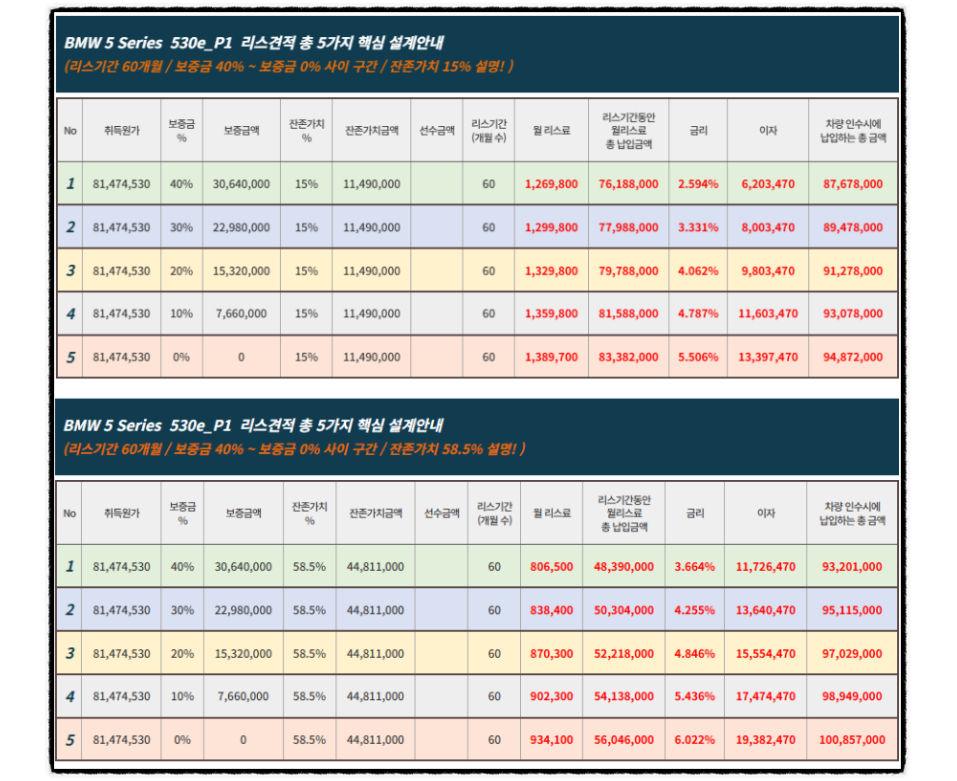Select monthly lease fee 1,269,800
The image size is (957, 781).
tap(551, 184)
